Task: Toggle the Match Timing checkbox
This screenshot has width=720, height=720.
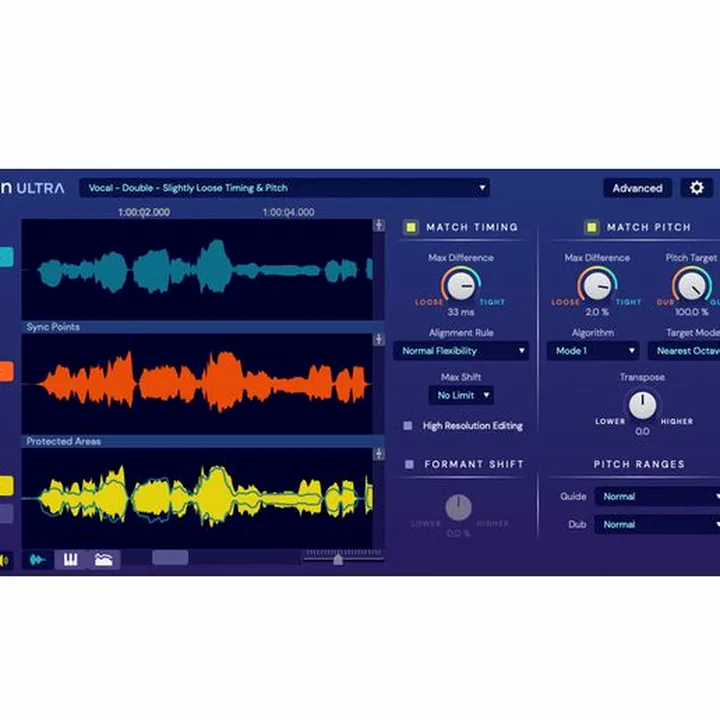Action: (411, 227)
